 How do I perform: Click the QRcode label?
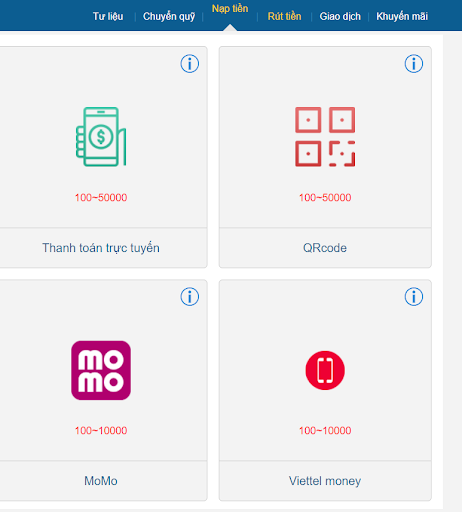pyautogui.click(x=325, y=248)
